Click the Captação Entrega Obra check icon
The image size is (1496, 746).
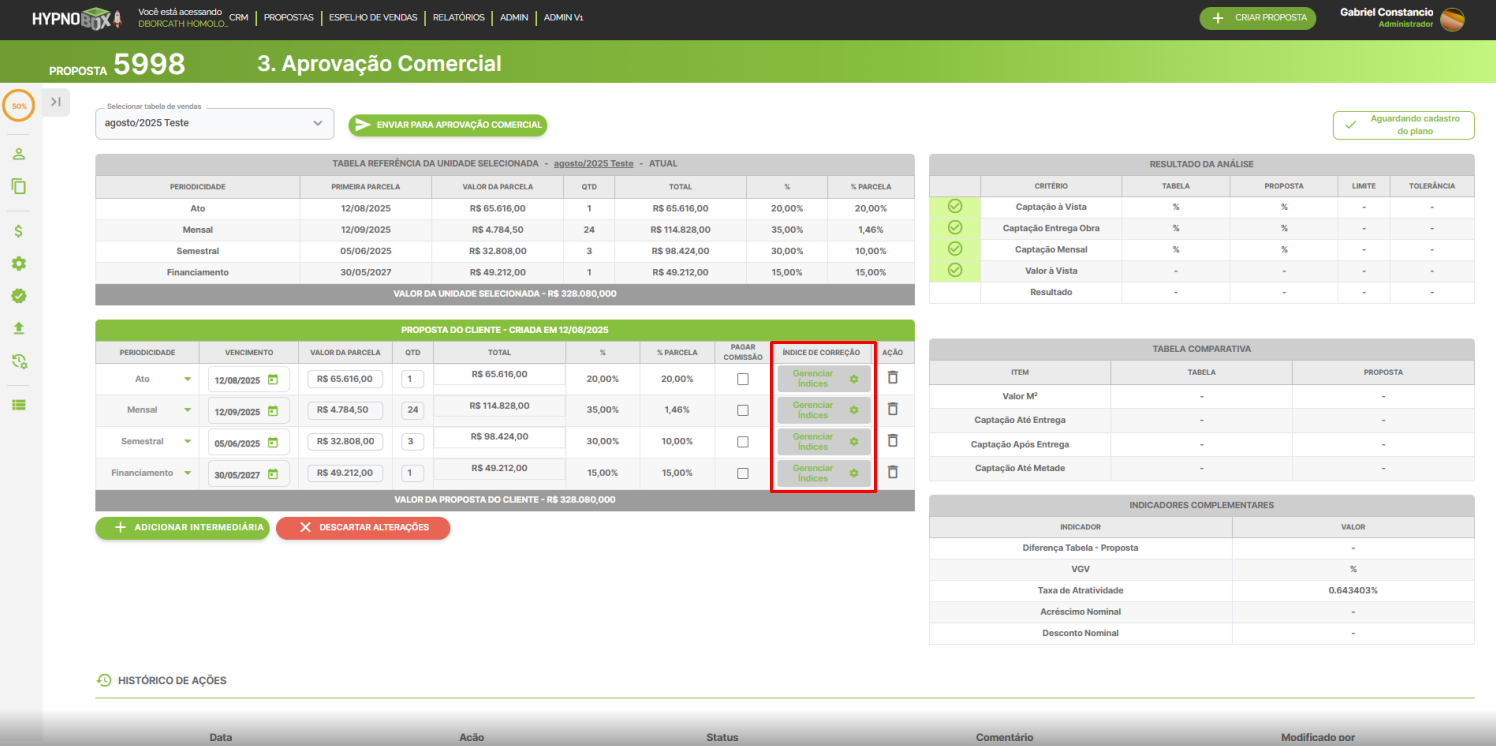tap(955, 228)
